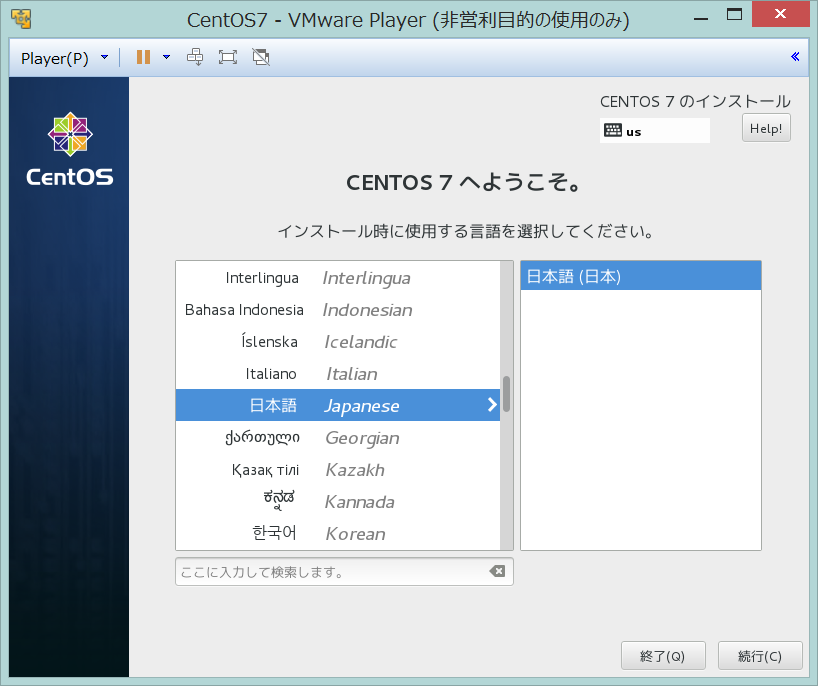Click the keyboard layout icon
Image resolution: width=818 pixels, height=686 pixels.
tap(612, 130)
